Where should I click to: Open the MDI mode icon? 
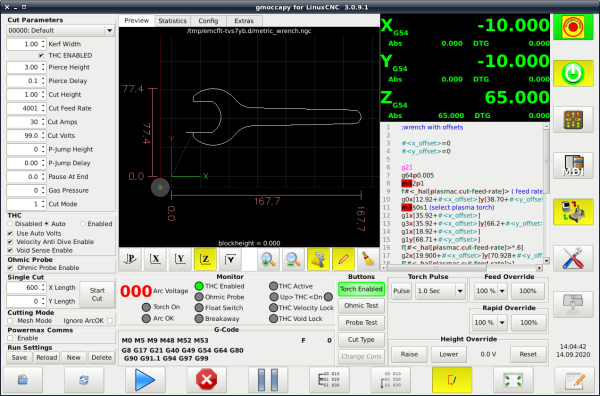(573, 165)
